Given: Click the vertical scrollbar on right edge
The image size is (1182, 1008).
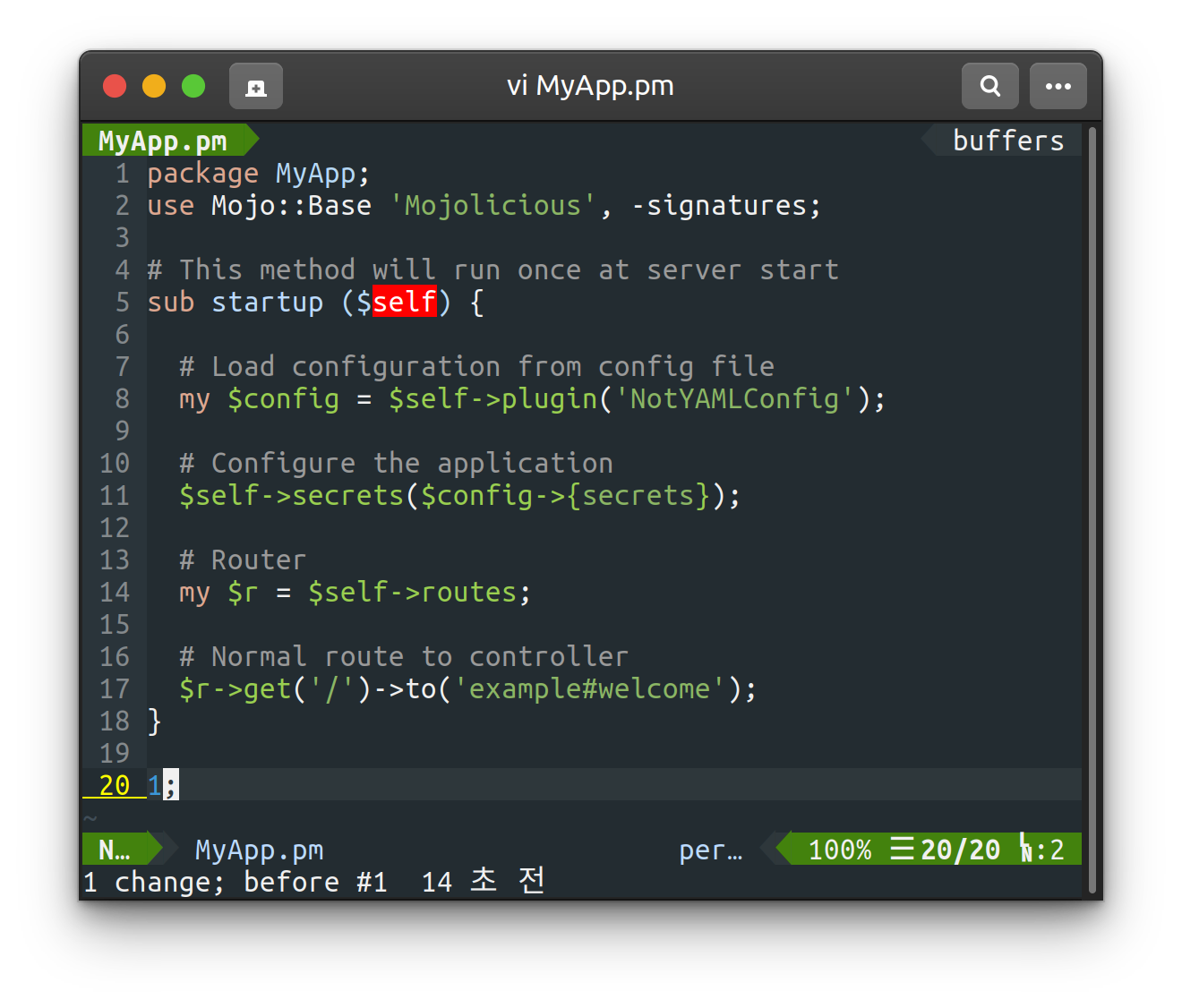Looking at the screenshot, I should (x=1092, y=510).
